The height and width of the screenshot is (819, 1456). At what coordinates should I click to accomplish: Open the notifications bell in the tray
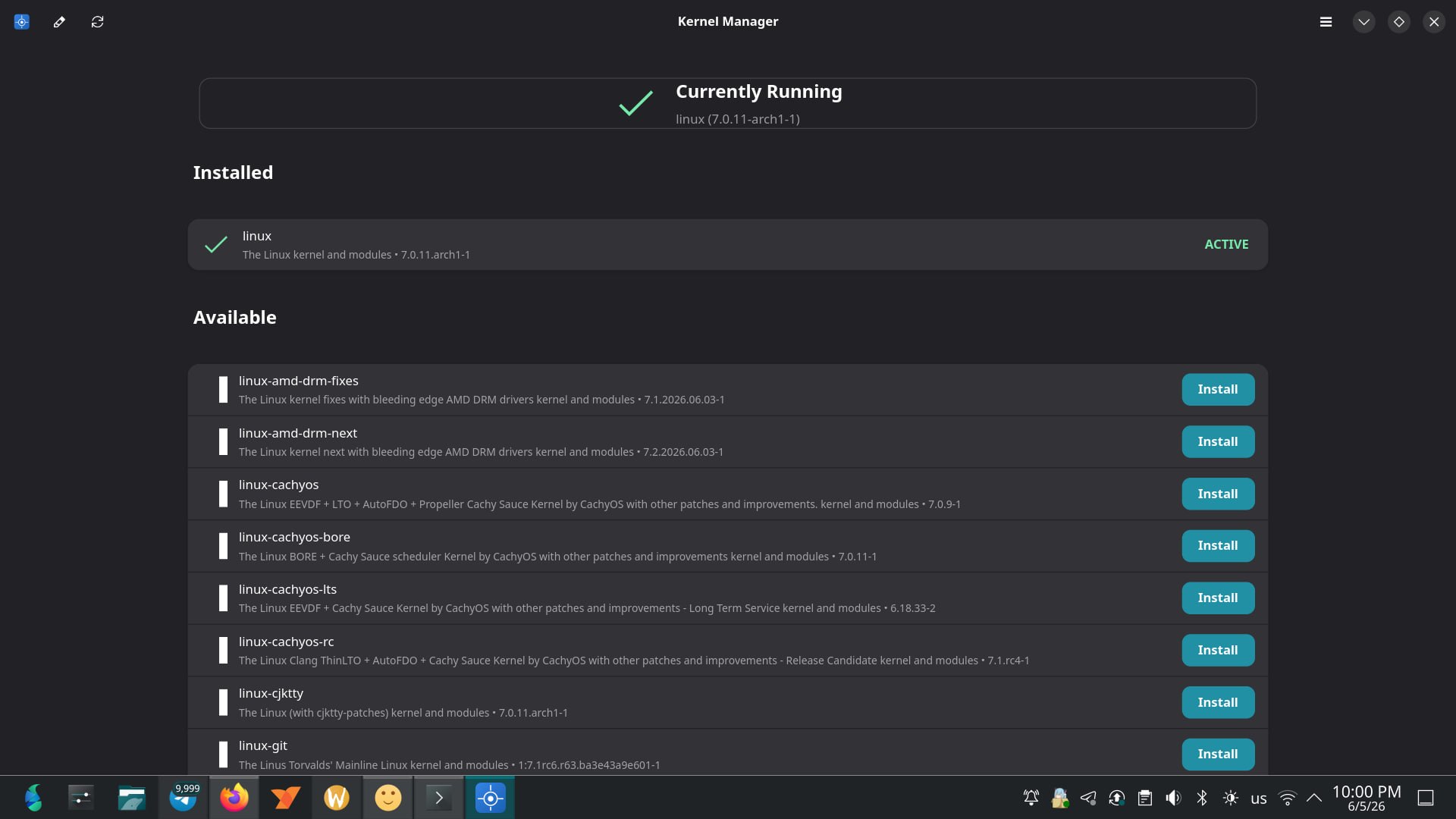1031,798
